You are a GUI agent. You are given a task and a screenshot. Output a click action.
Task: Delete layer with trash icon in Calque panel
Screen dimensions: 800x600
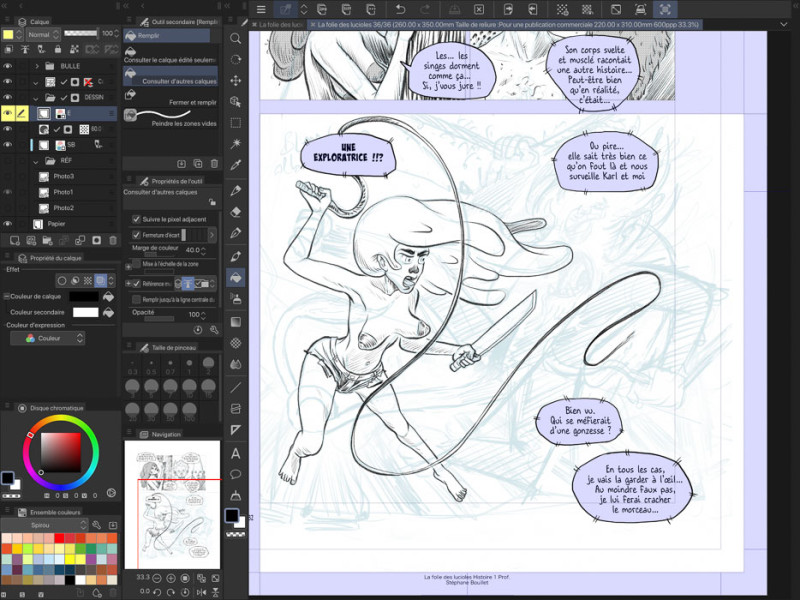(x=112, y=240)
